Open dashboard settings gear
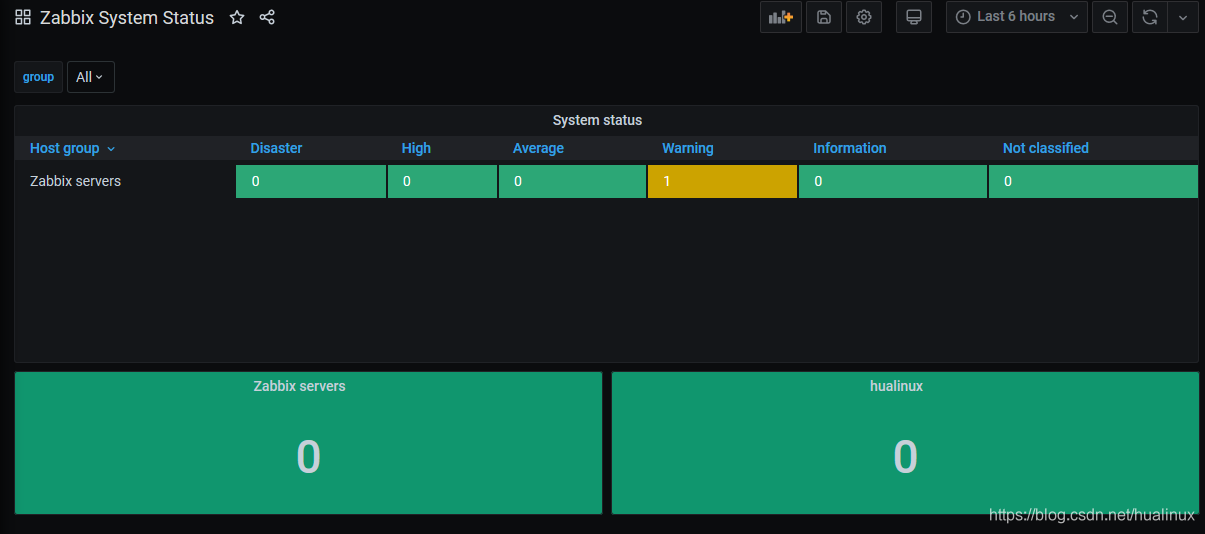 (x=864, y=17)
